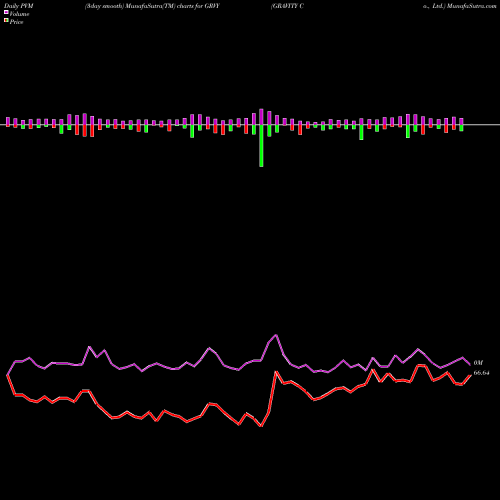Click the tallest green volume bar at chart center
The image size is (500, 500).
coord(261,146)
